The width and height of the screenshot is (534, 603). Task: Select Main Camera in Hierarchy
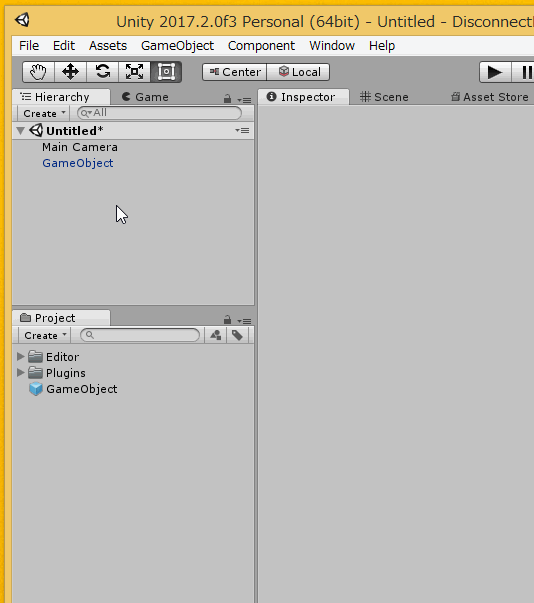tap(80, 147)
